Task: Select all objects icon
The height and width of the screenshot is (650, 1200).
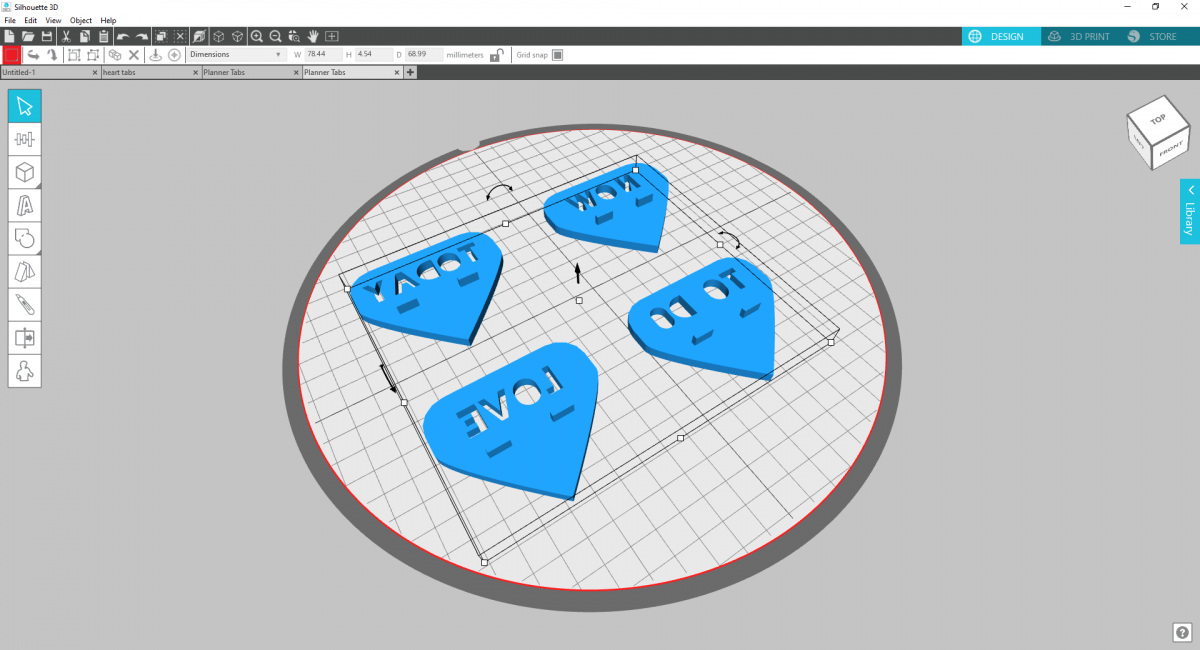Action: point(161,36)
